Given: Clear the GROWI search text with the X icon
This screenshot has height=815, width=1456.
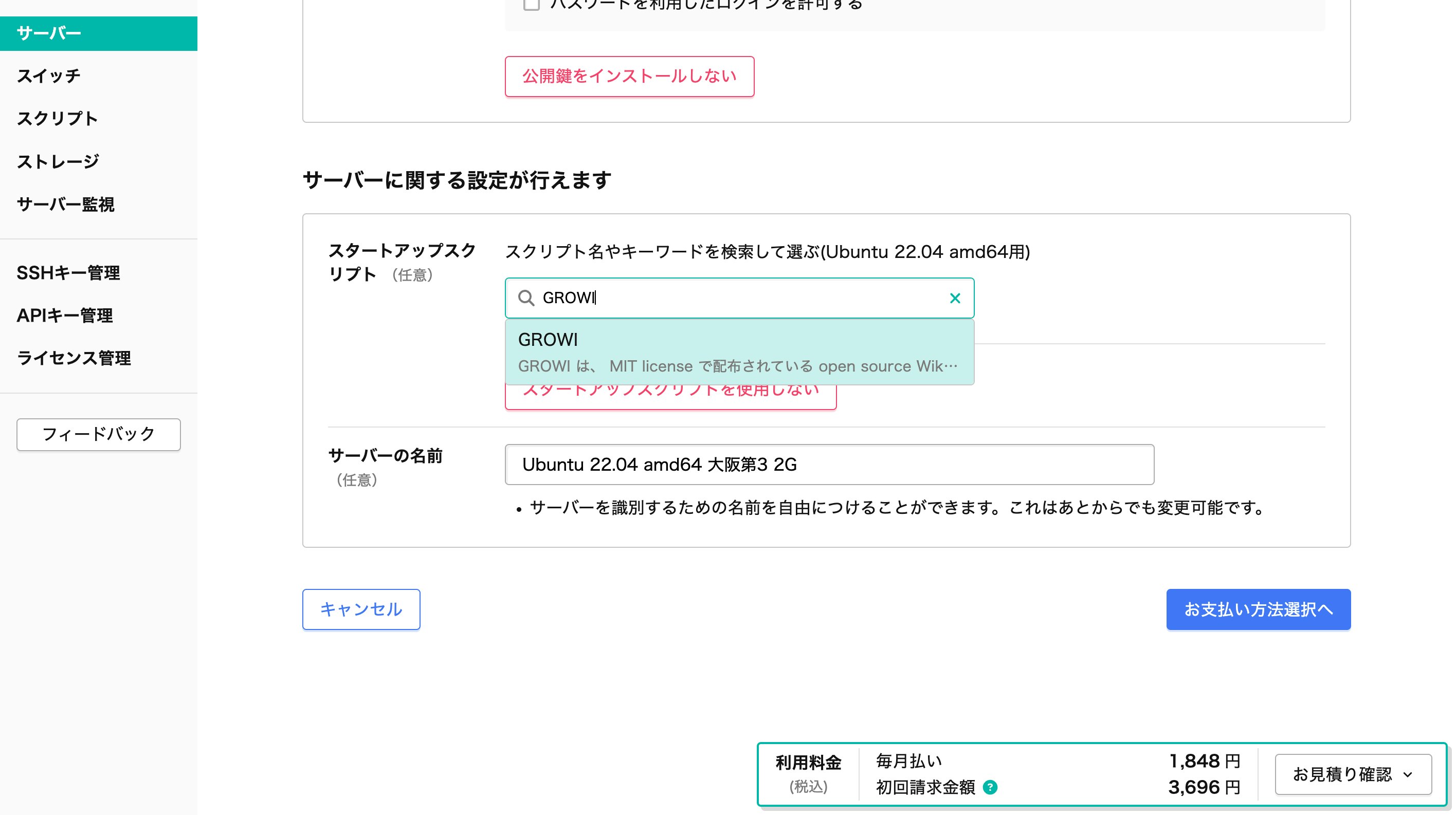Looking at the screenshot, I should tap(955, 298).
